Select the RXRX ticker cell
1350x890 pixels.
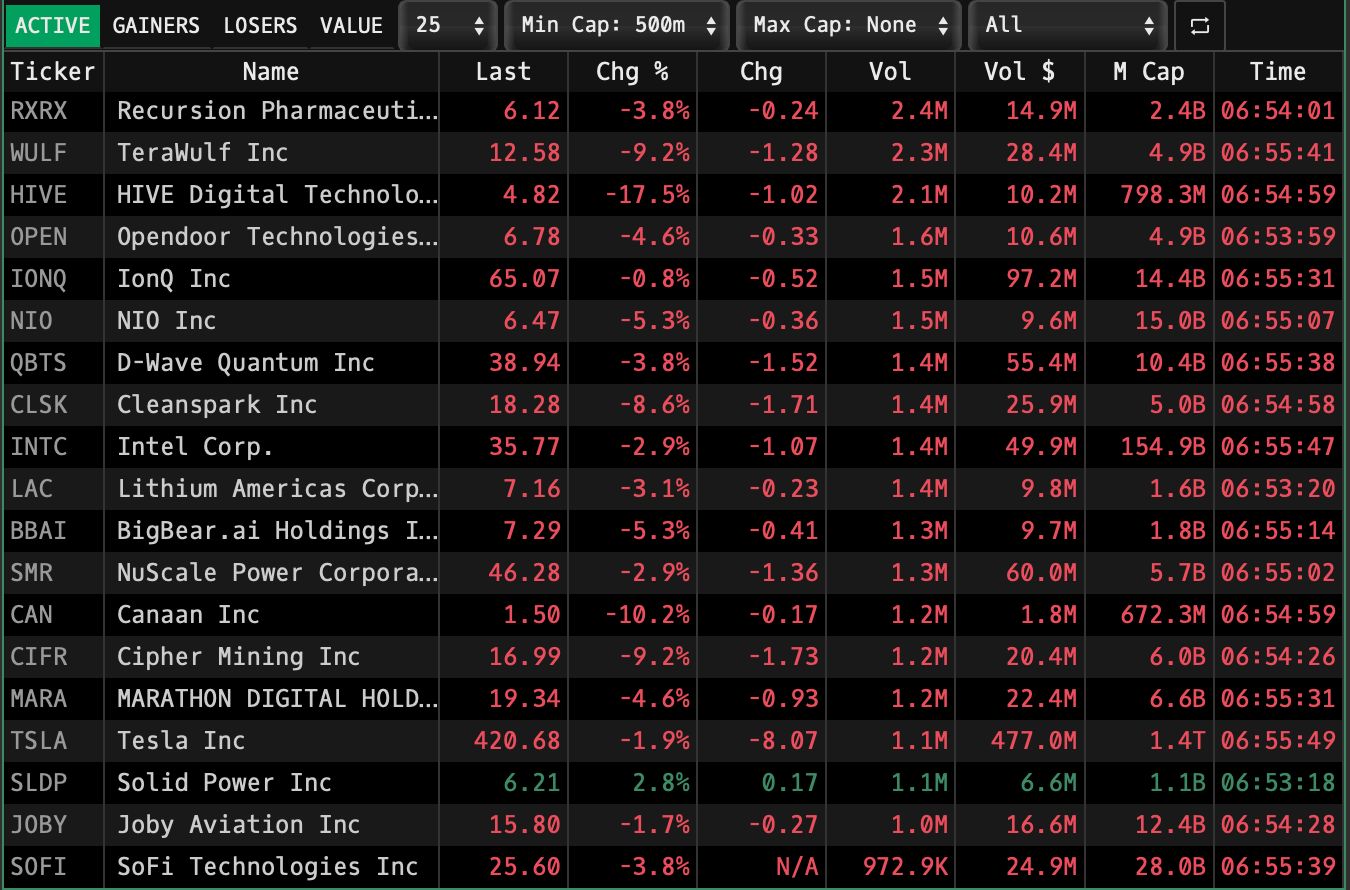click(53, 111)
